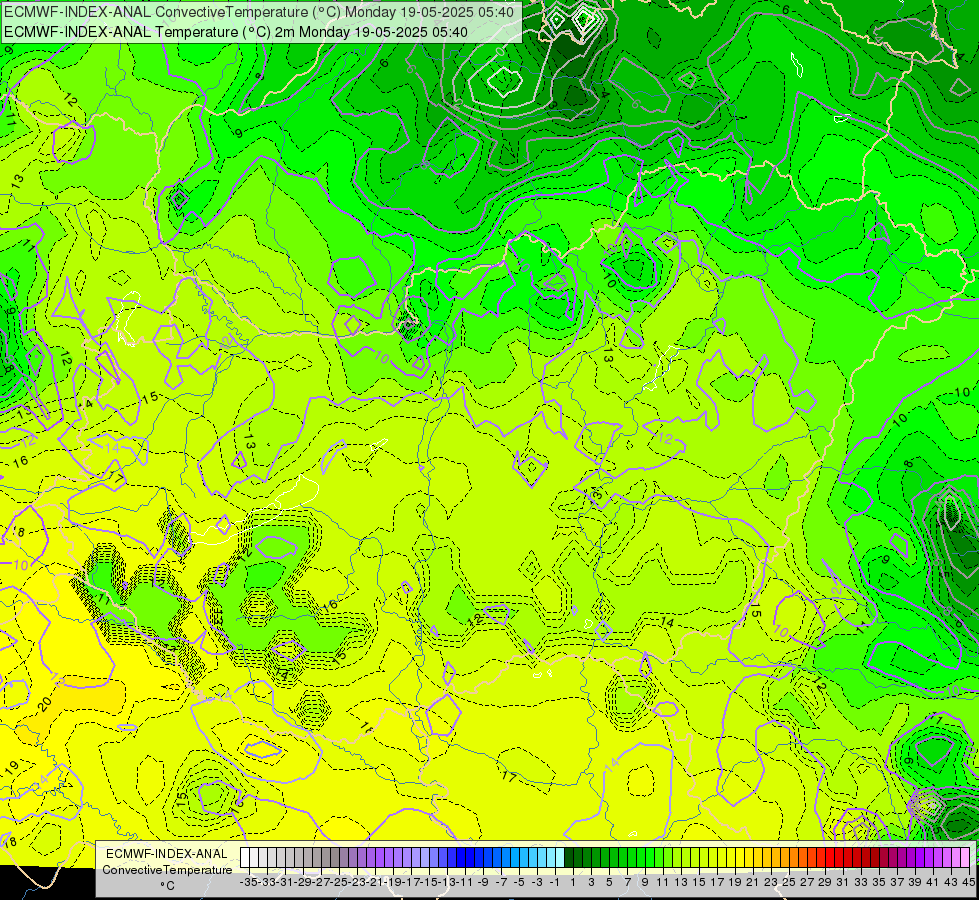Click the legend scale value '25'

tap(789, 882)
